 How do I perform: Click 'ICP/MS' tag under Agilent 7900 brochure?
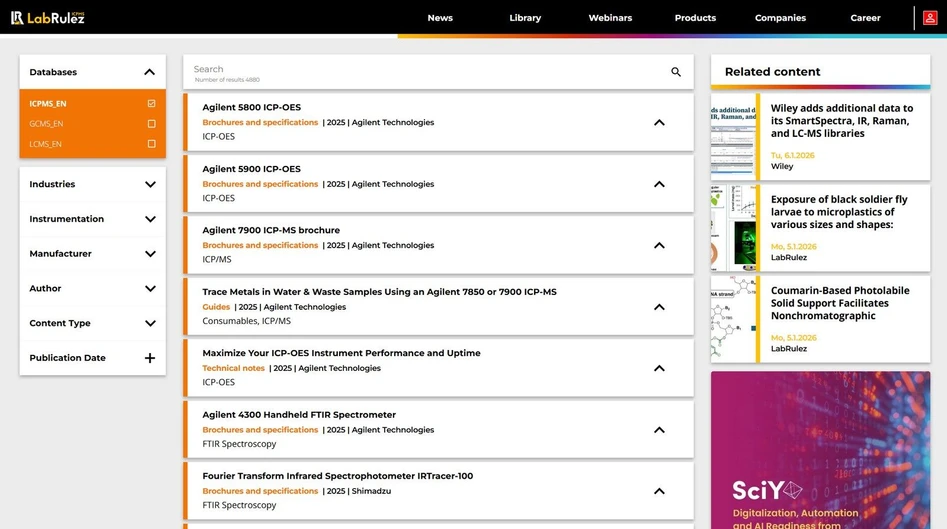(217, 259)
